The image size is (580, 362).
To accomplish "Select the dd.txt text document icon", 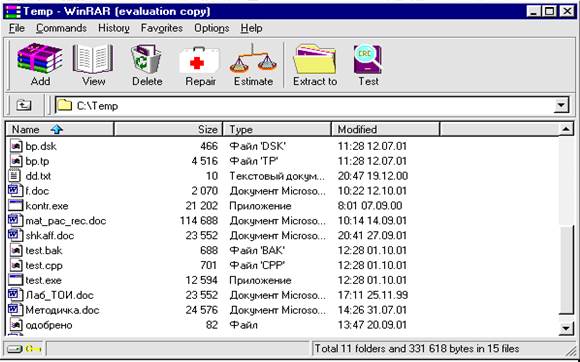I will [14, 176].
